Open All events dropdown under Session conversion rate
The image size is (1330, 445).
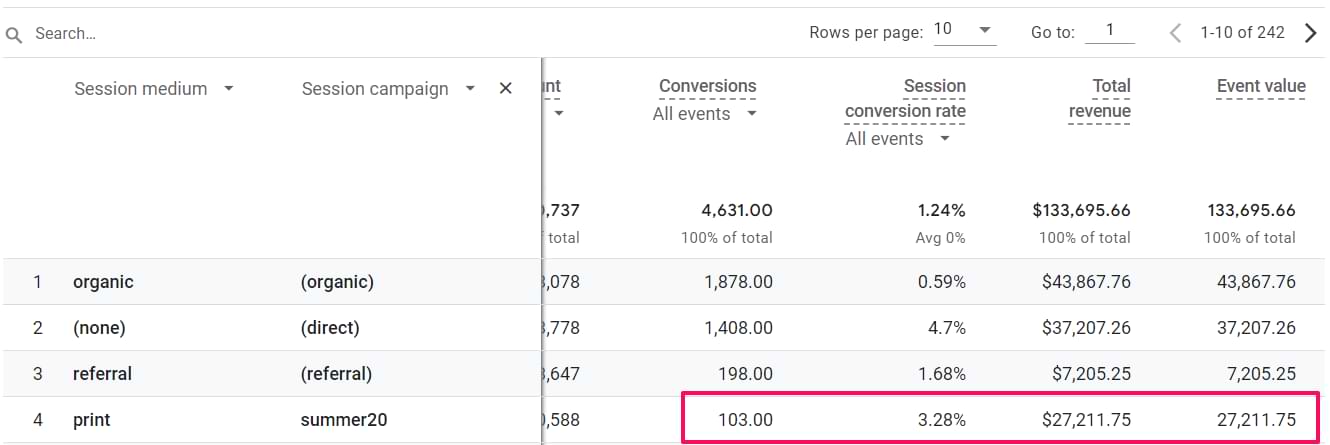tap(897, 139)
